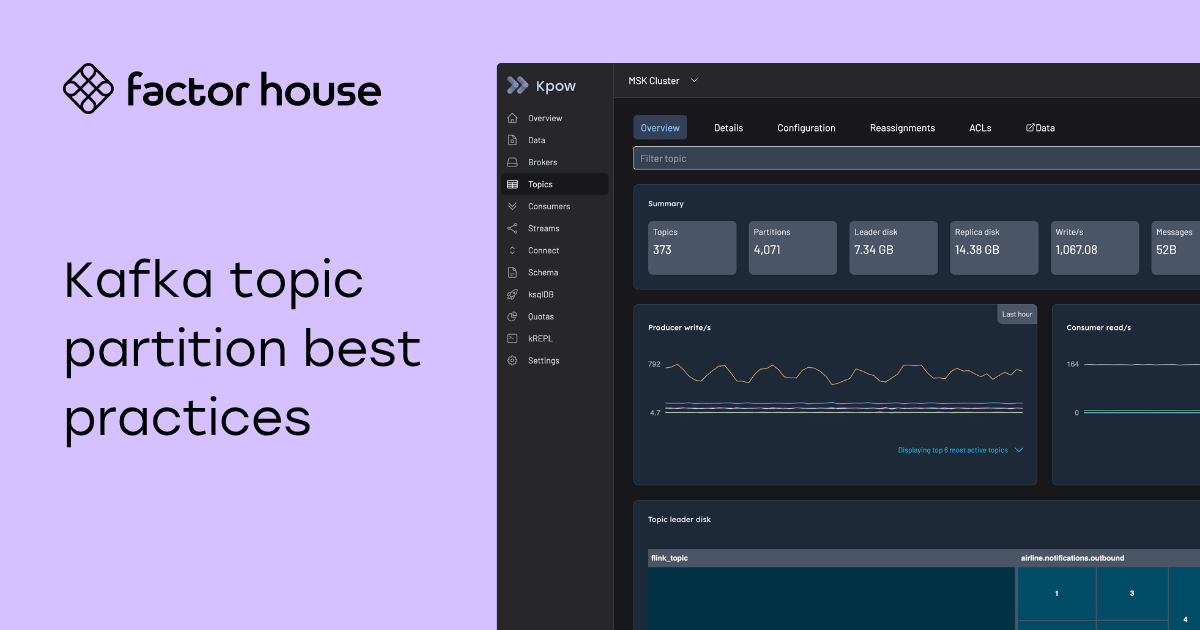Image resolution: width=1200 pixels, height=630 pixels.
Task: Click the Consumer read/s chart title
Action: pos(1099,327)
